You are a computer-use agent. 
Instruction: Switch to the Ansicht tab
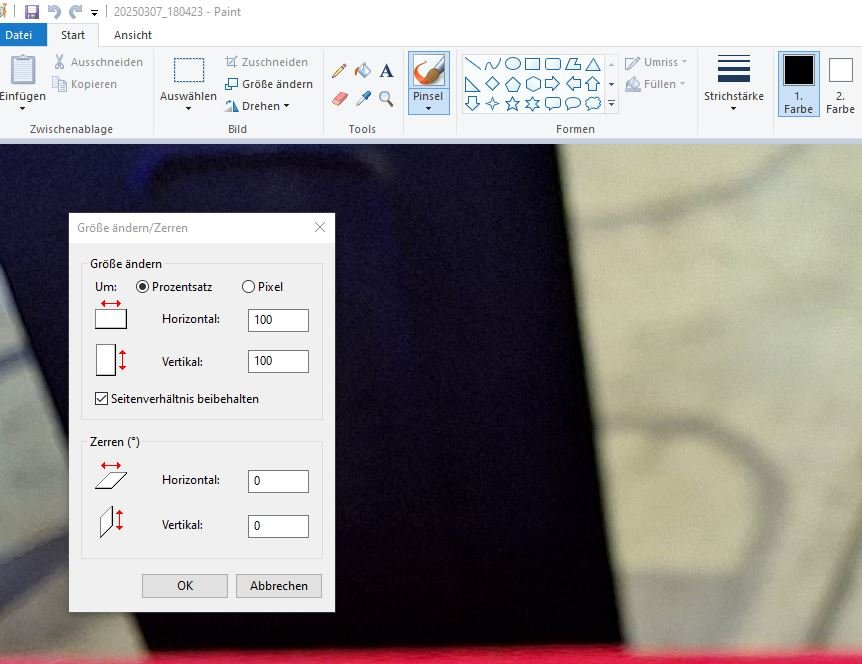[x=132, y=35]
